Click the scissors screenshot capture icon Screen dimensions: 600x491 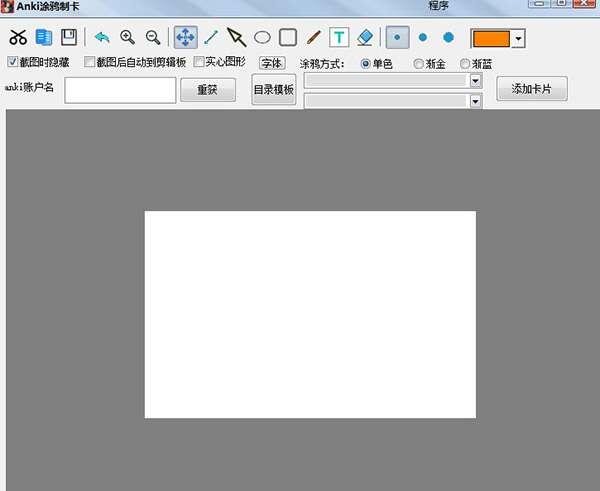(18, 38)
